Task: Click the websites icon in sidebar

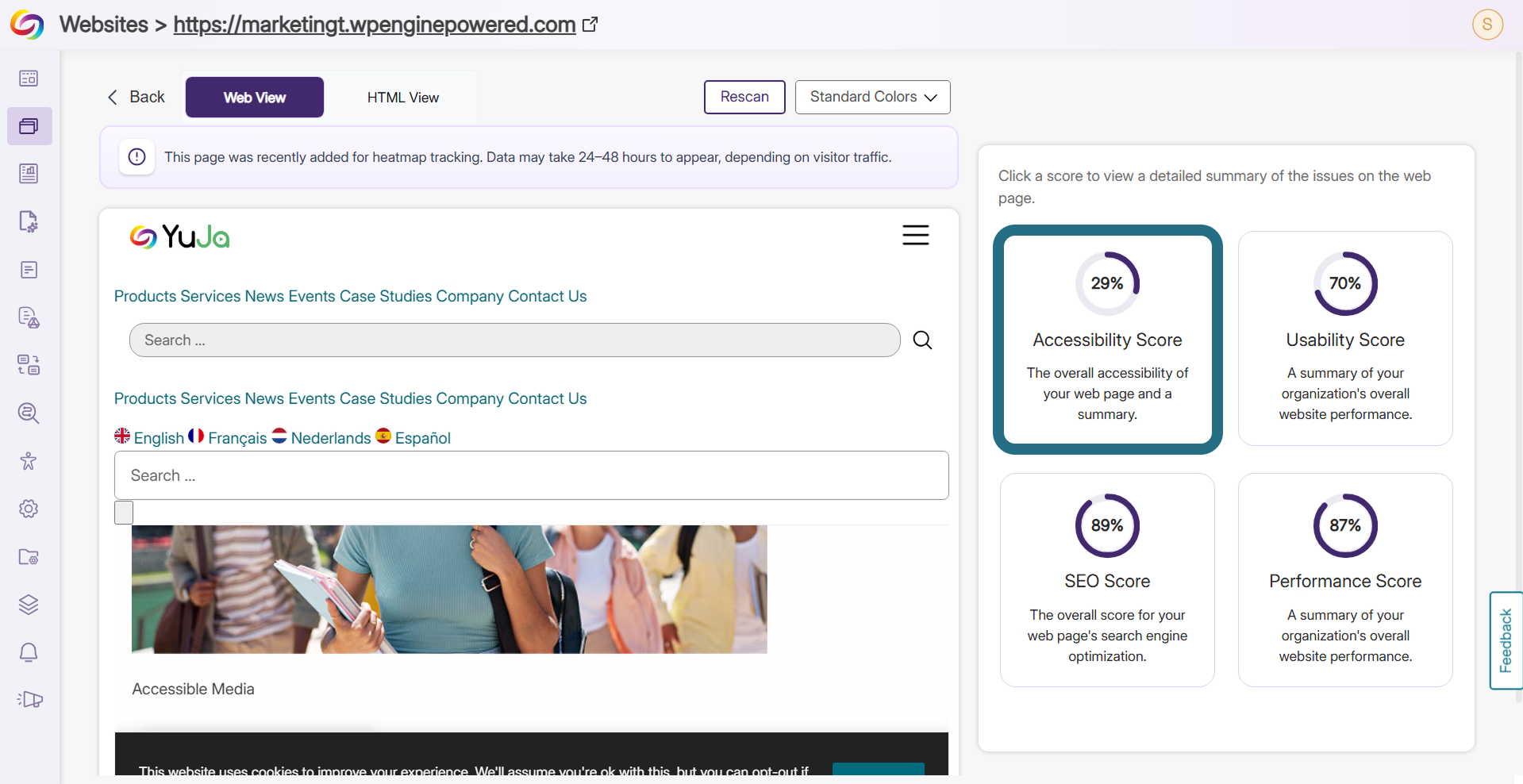Action: (x=29, y=126)
